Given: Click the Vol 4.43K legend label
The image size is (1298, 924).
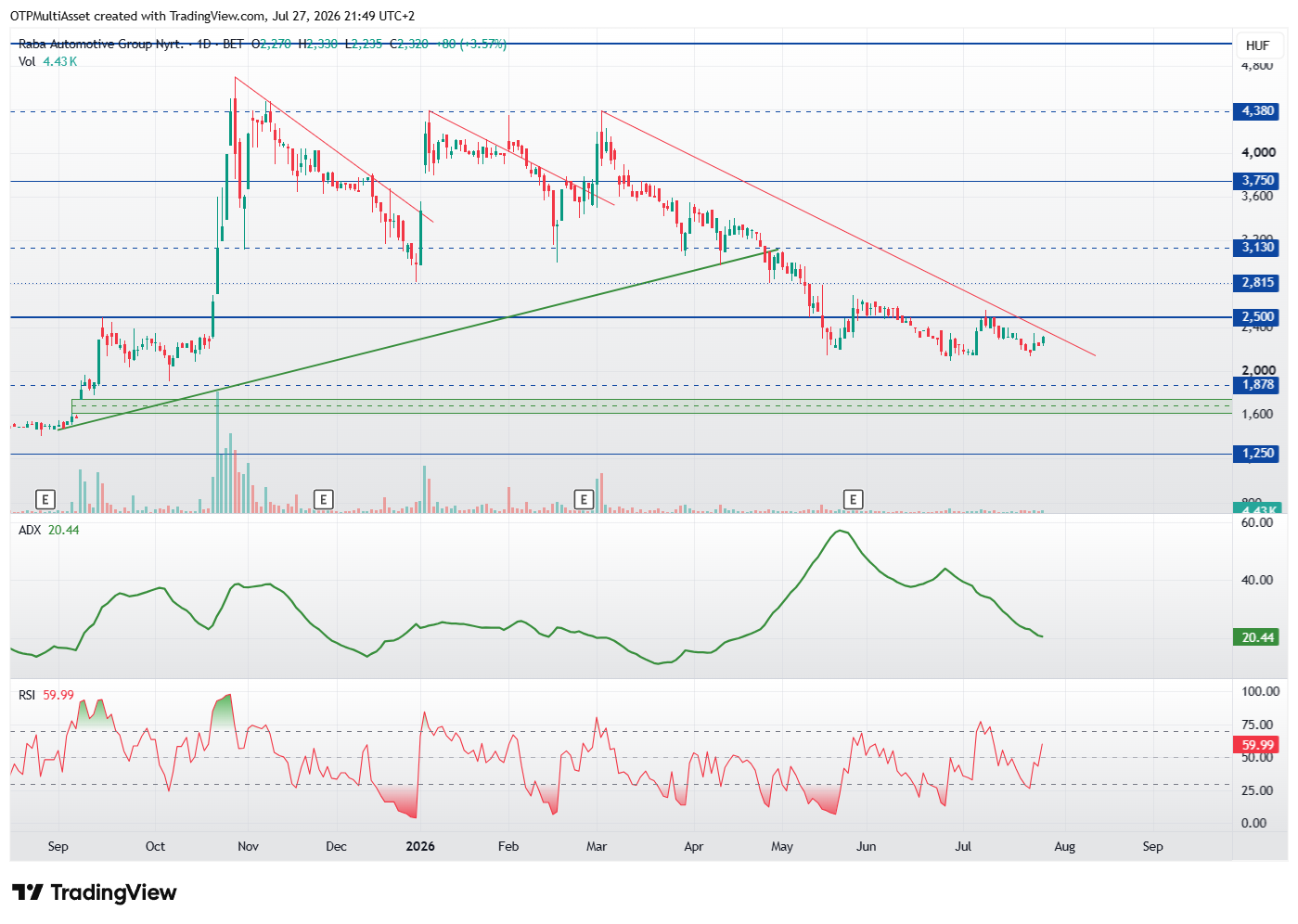Looking at the screenshot, I should tap(47, 61).
